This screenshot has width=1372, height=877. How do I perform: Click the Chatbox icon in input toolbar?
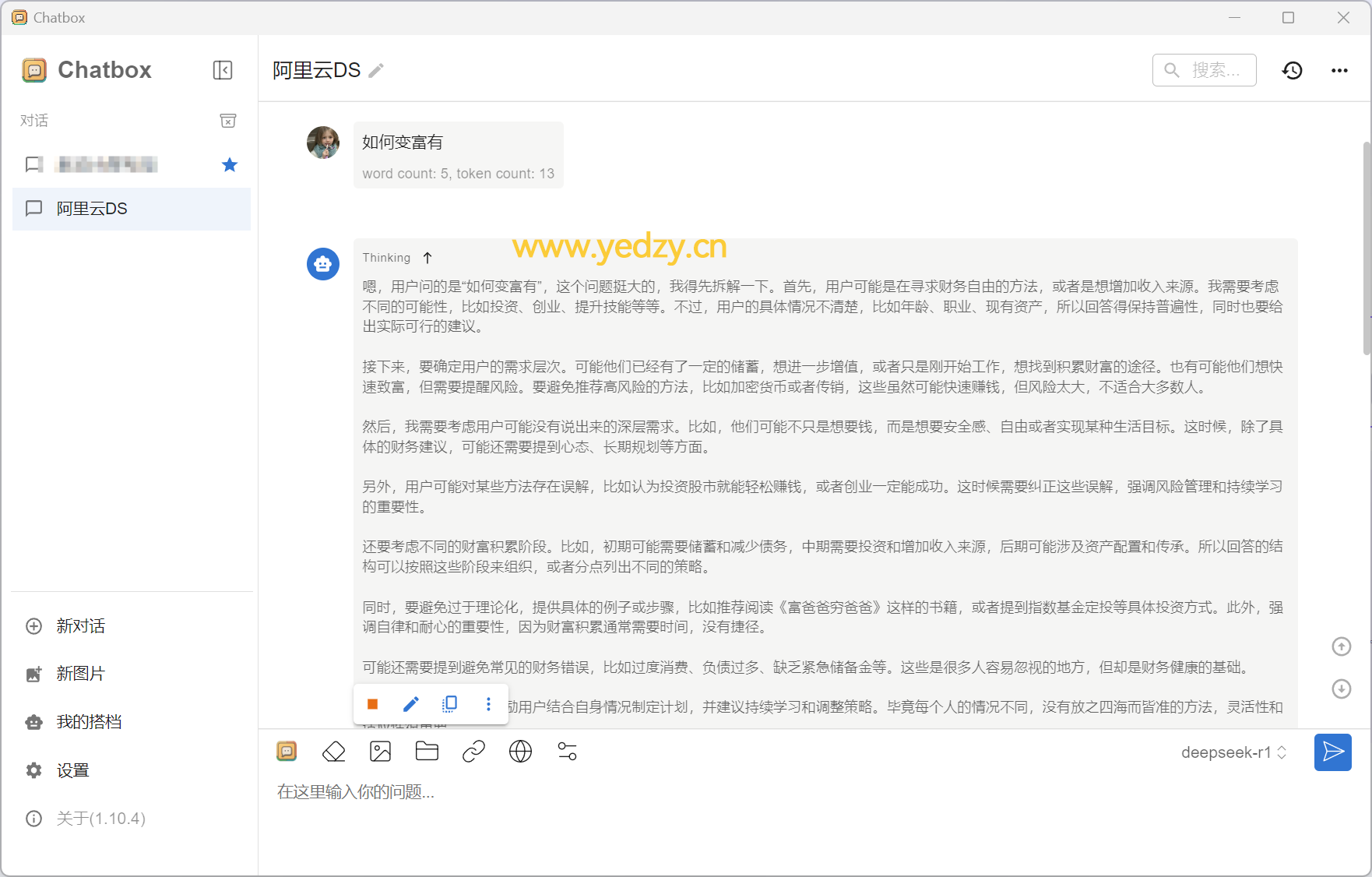coord(287,751)
